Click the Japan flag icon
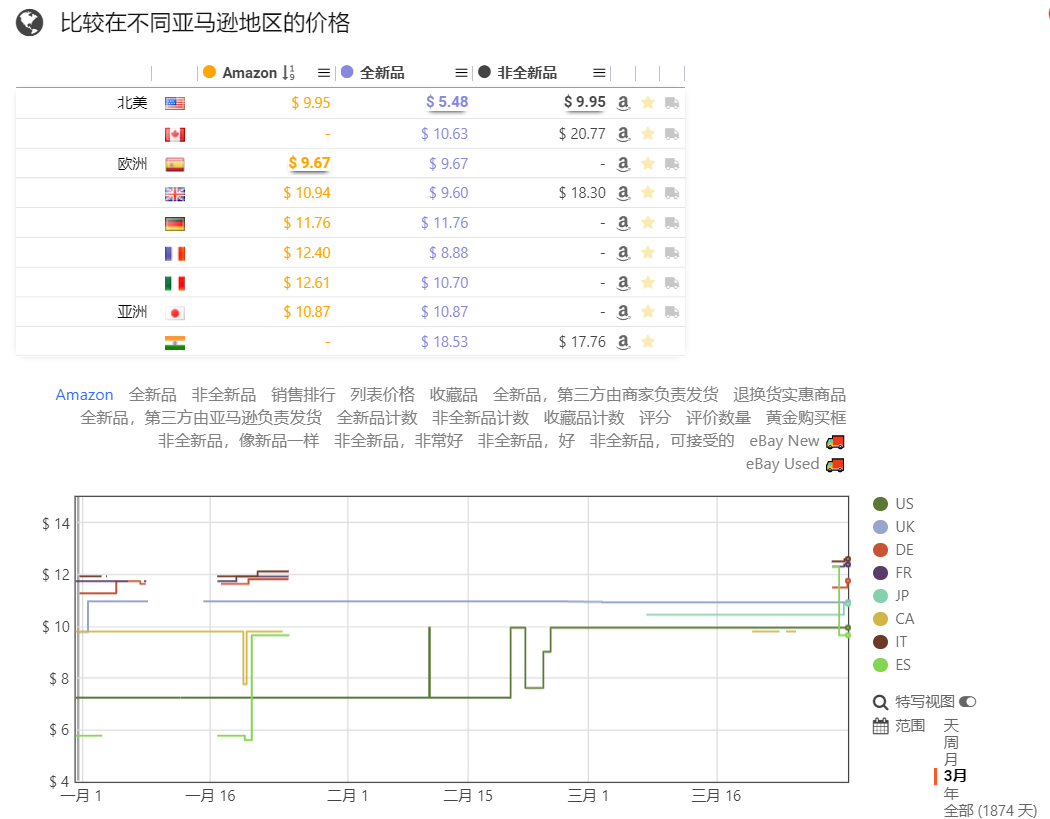Image resolution: width=1050 pixels, height=819 pixels. coord(175,313)
